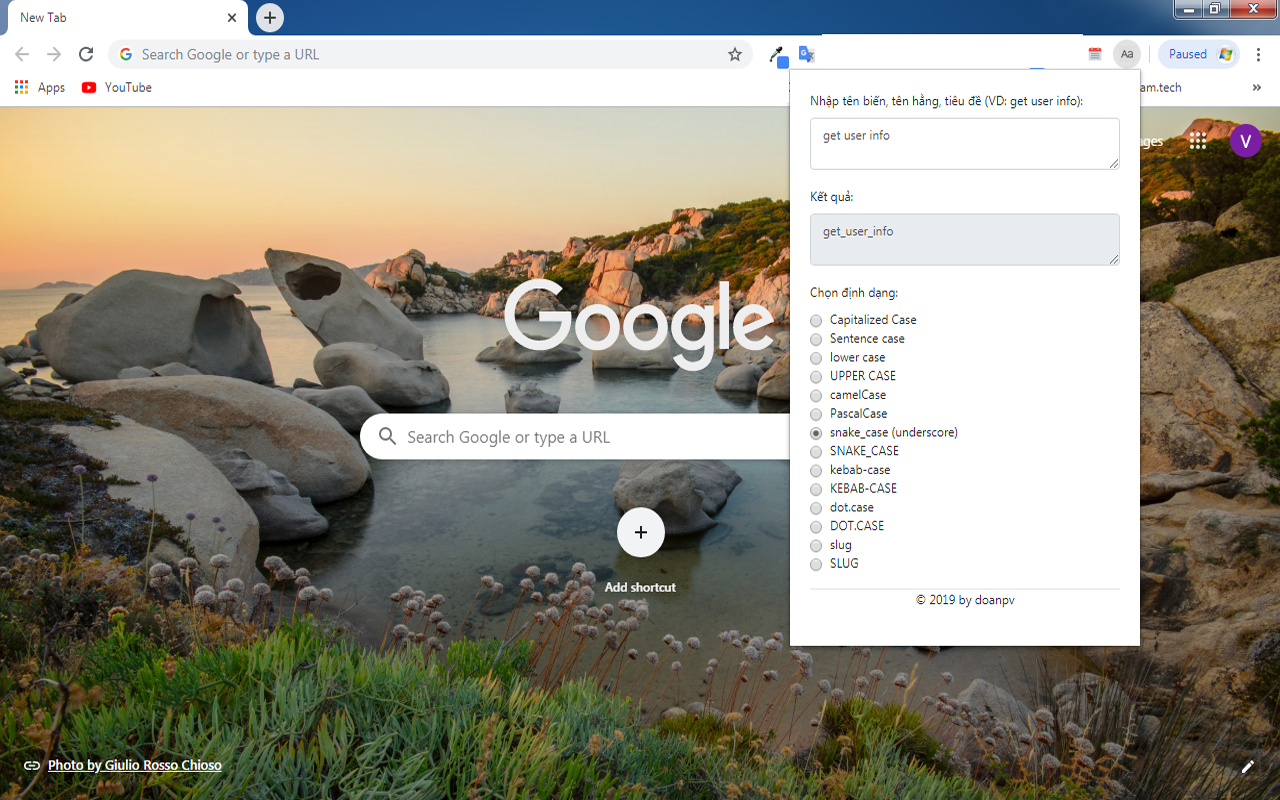
Task: Open the Chrome three-dot menu
Action: (1259, 55)
